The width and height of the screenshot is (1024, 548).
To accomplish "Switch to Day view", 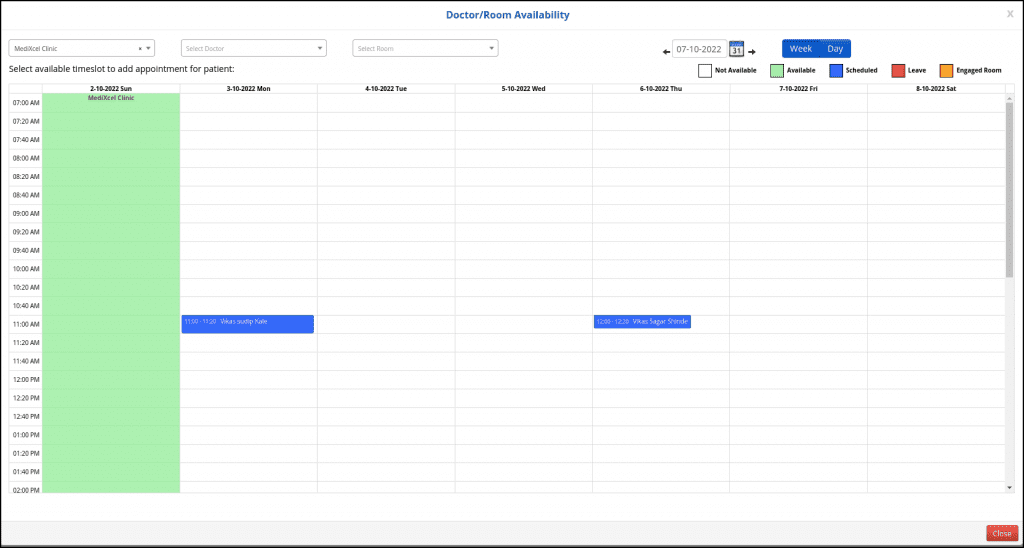I will click(835, 48).
